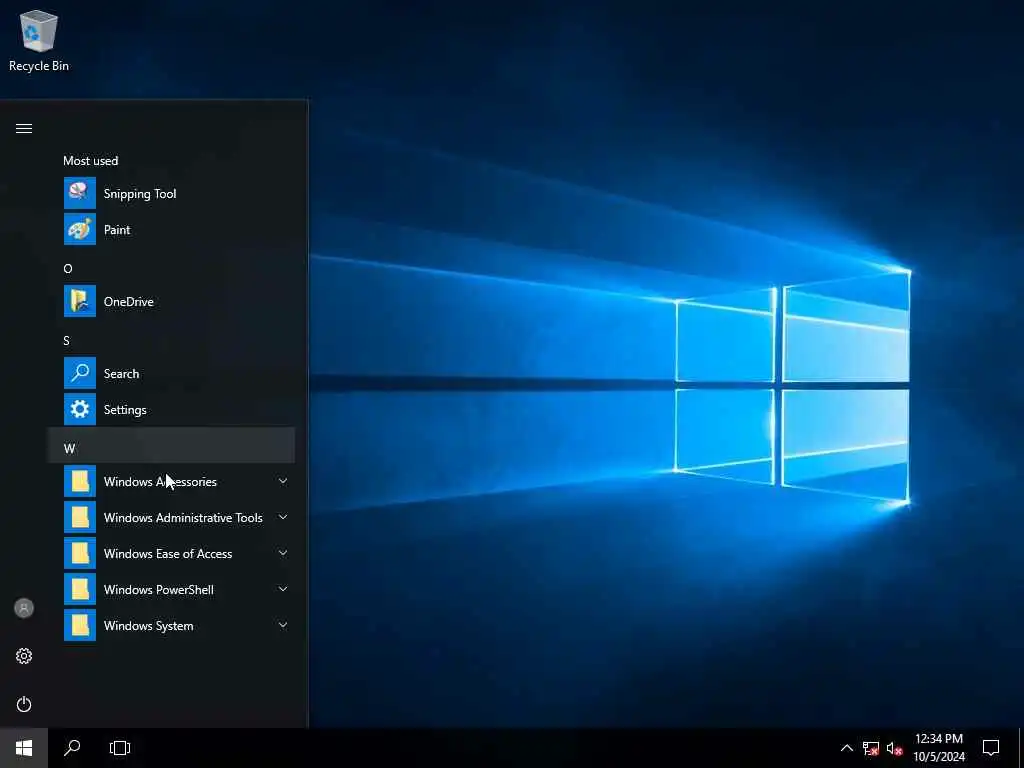Click the Windows Administrative Tools folder icon
Screen dimensions: 1024x768
[x=80, y=517]
